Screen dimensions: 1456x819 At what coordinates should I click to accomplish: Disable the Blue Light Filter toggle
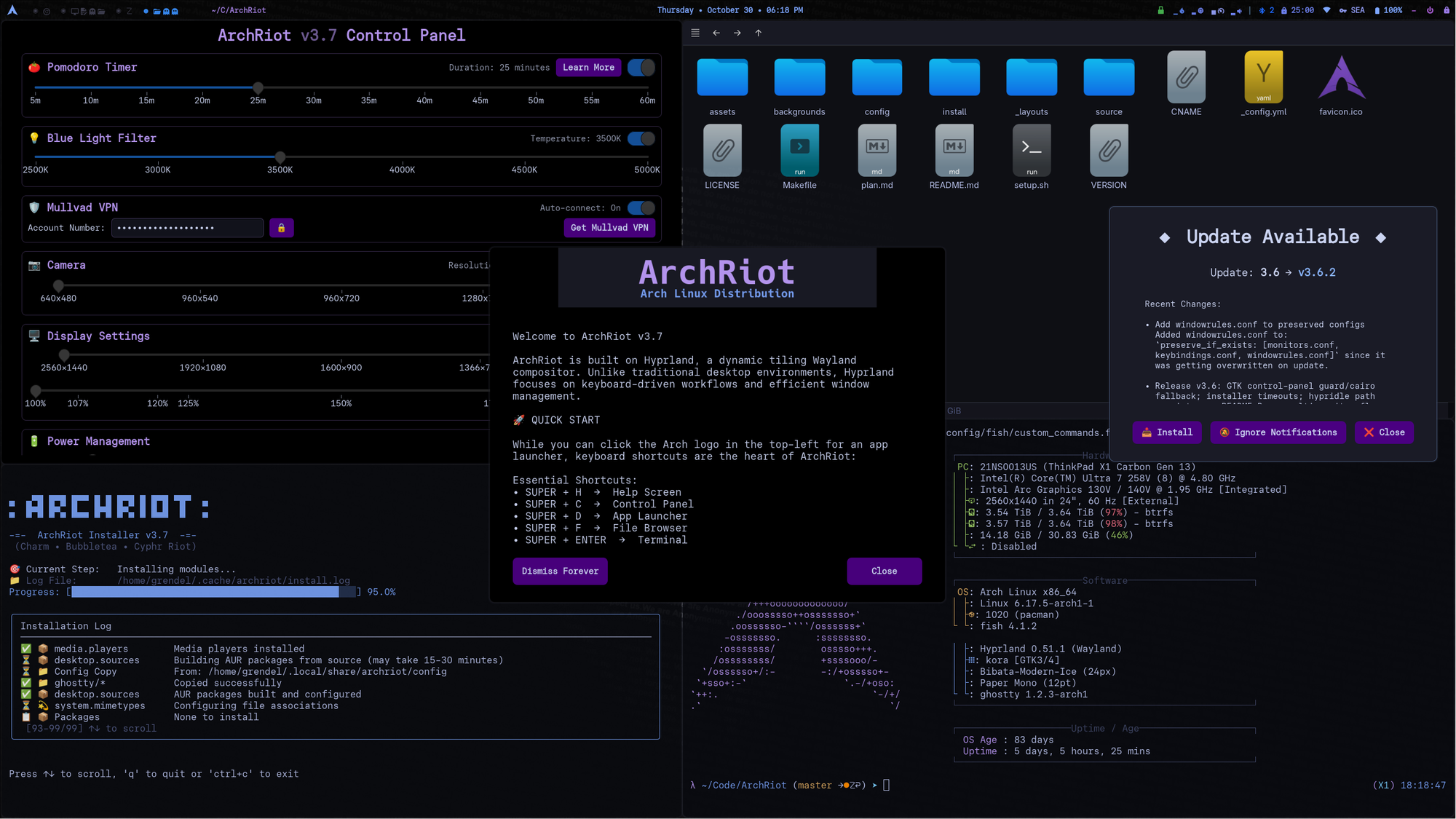[x=640, y=138]
